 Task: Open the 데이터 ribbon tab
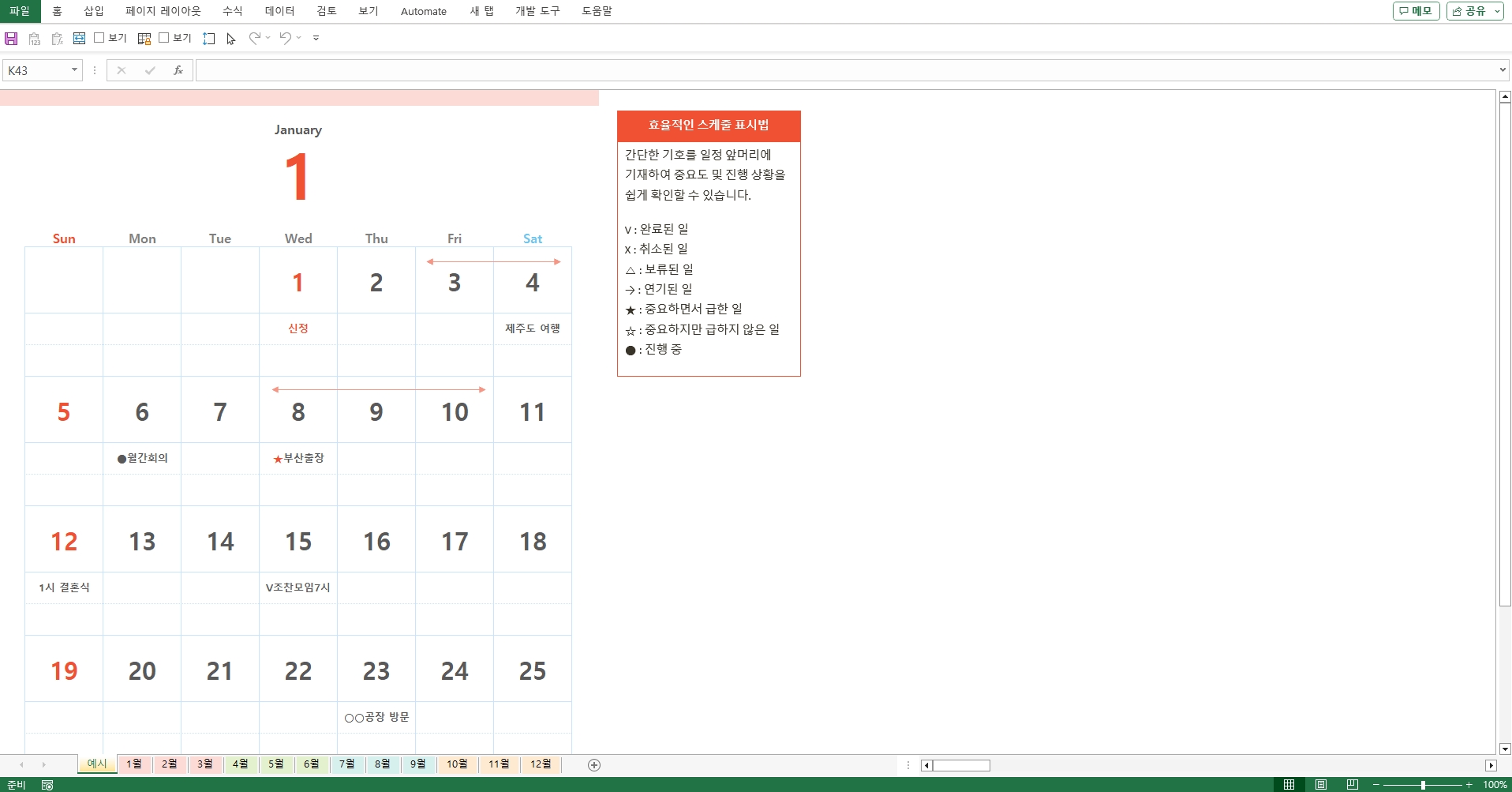279,11
